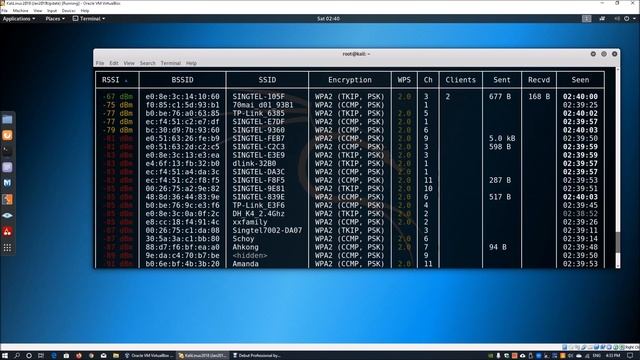Open Cortana circle in the taskbar
The width and height of the screenshot is (640, 360).
click(29, 356)
